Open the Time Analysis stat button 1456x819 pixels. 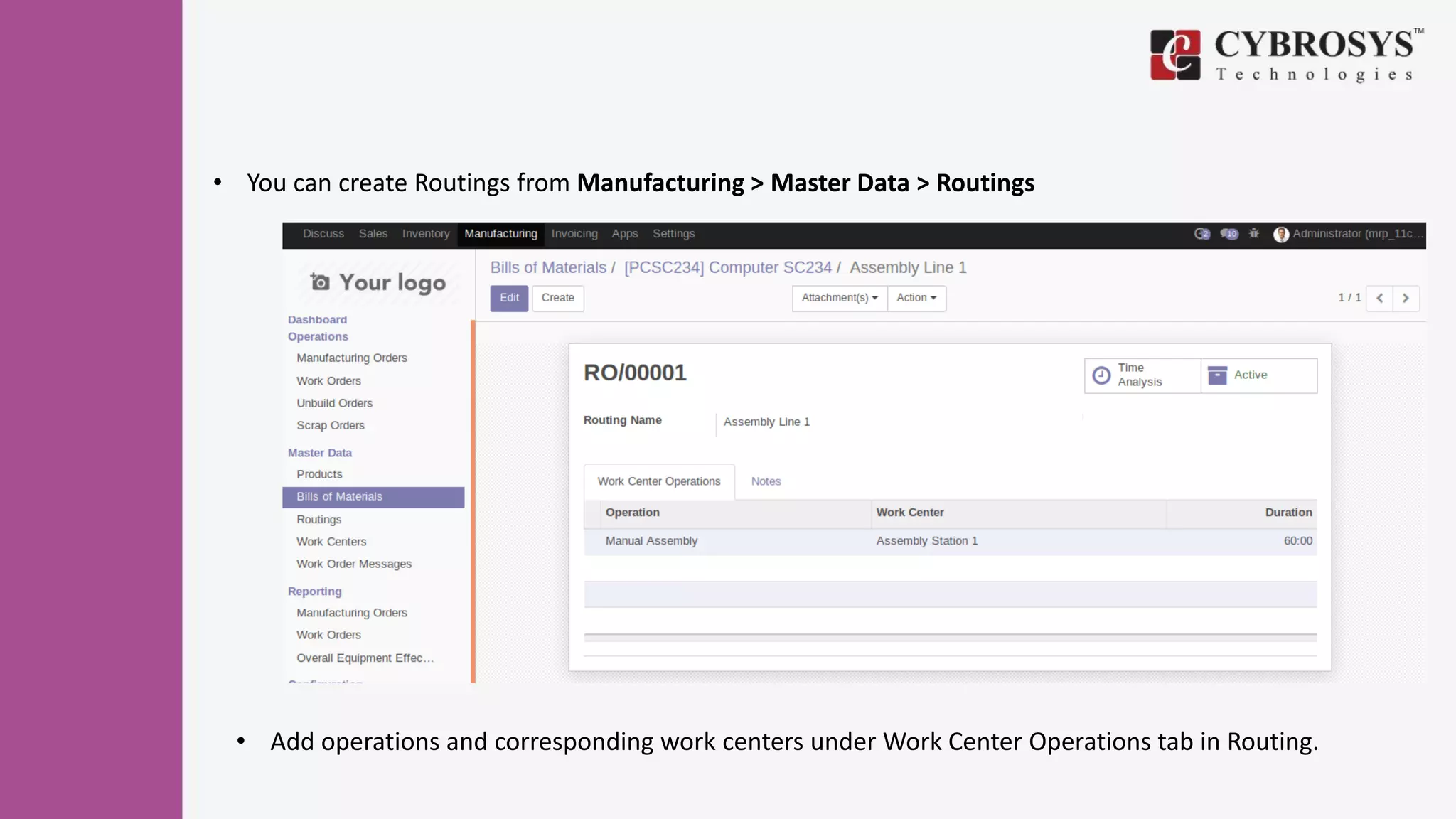[1142, 375]
